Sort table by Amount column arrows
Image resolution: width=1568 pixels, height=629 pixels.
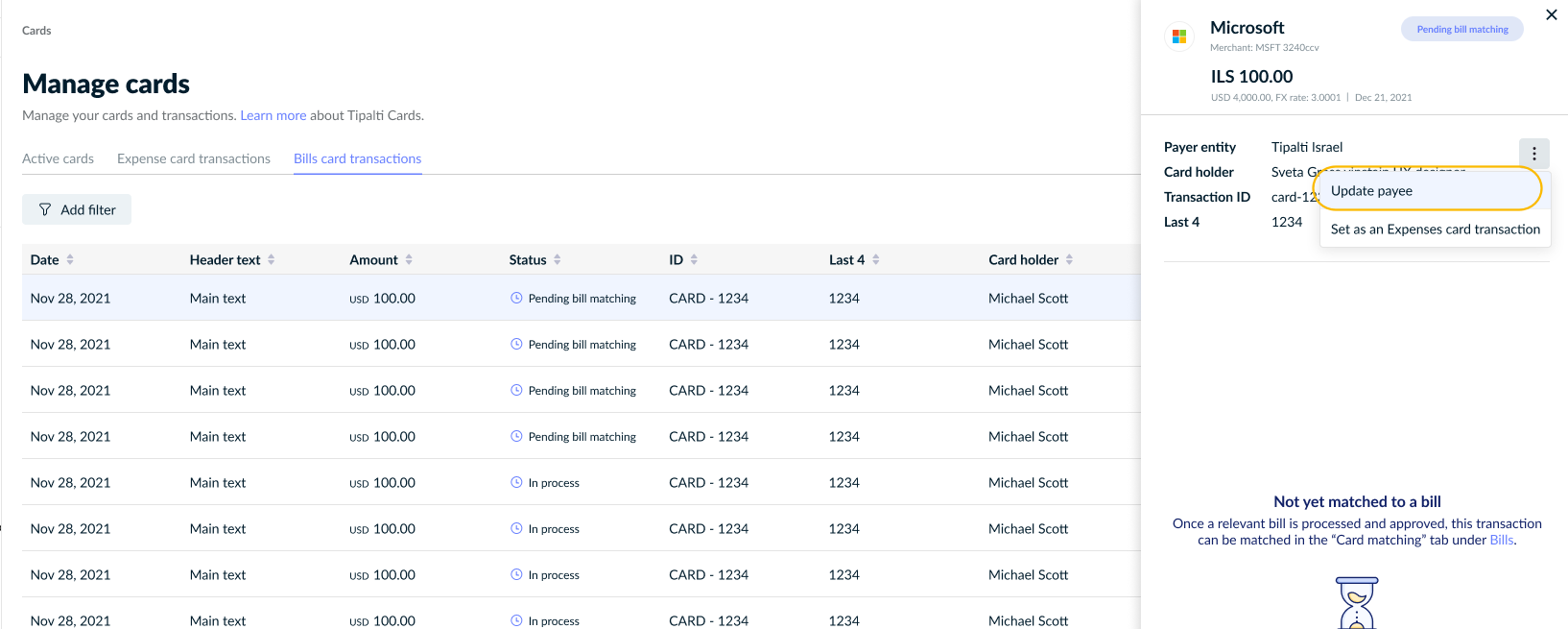(x=409, y=259)
